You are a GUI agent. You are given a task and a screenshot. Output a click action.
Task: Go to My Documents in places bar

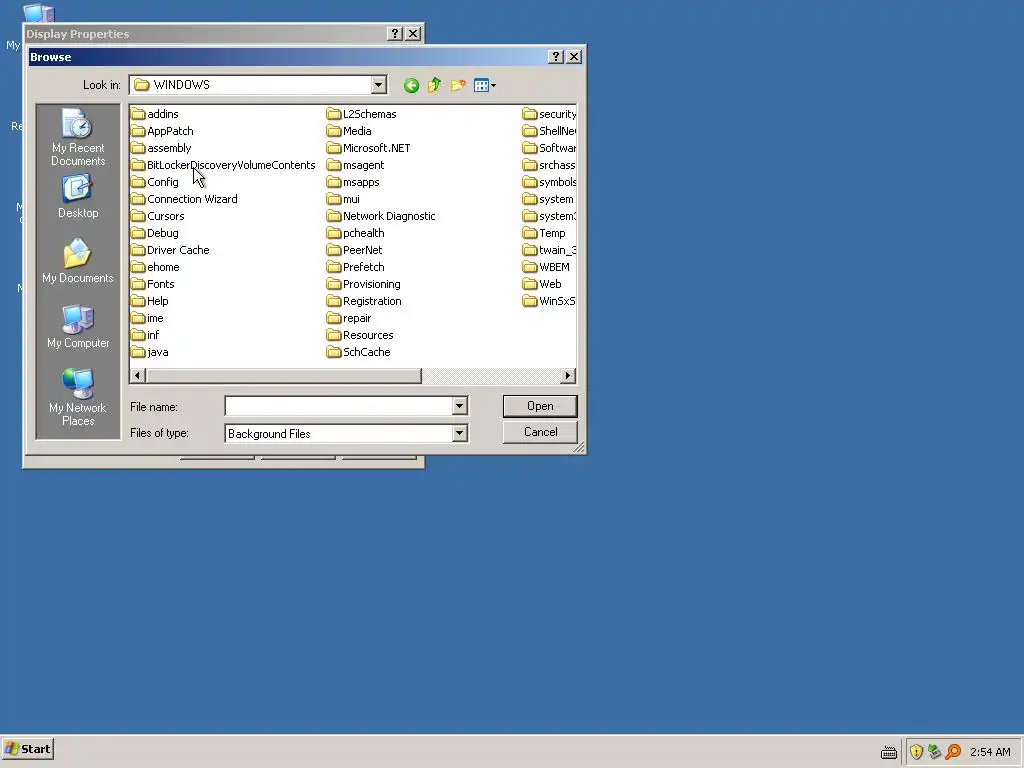78,261
